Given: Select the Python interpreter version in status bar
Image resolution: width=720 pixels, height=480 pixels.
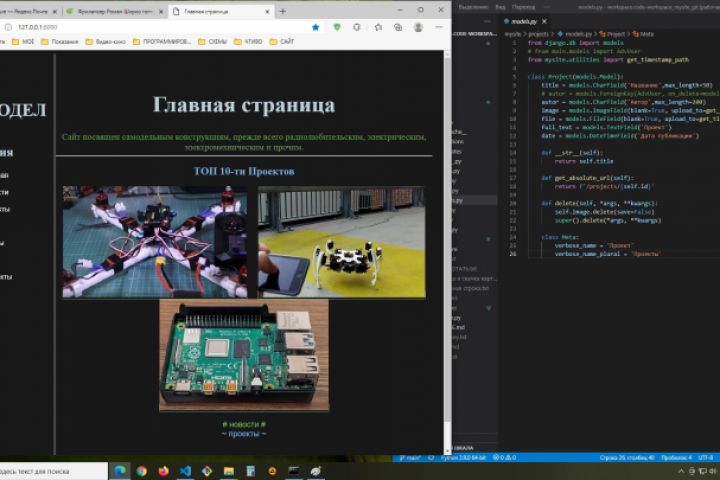Looking at the screenshot, I should [463, 458].
